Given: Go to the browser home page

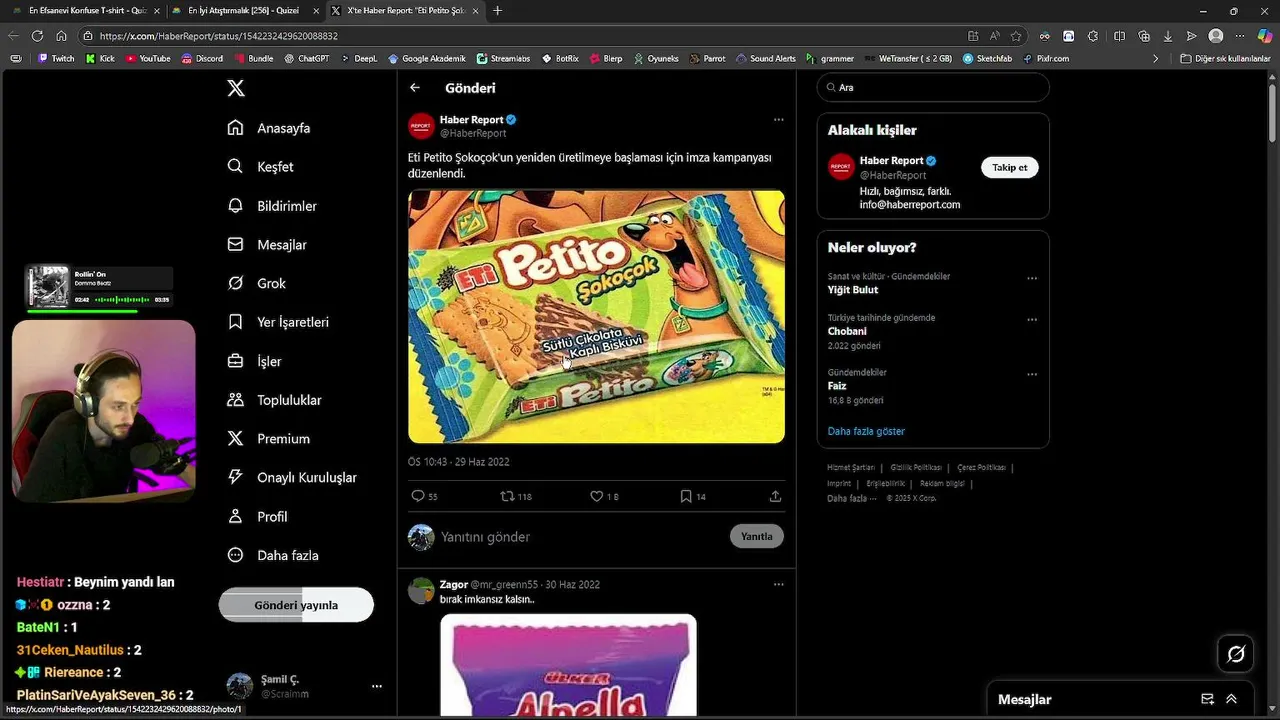Looking at the screenshot, I should coord(61,36).
